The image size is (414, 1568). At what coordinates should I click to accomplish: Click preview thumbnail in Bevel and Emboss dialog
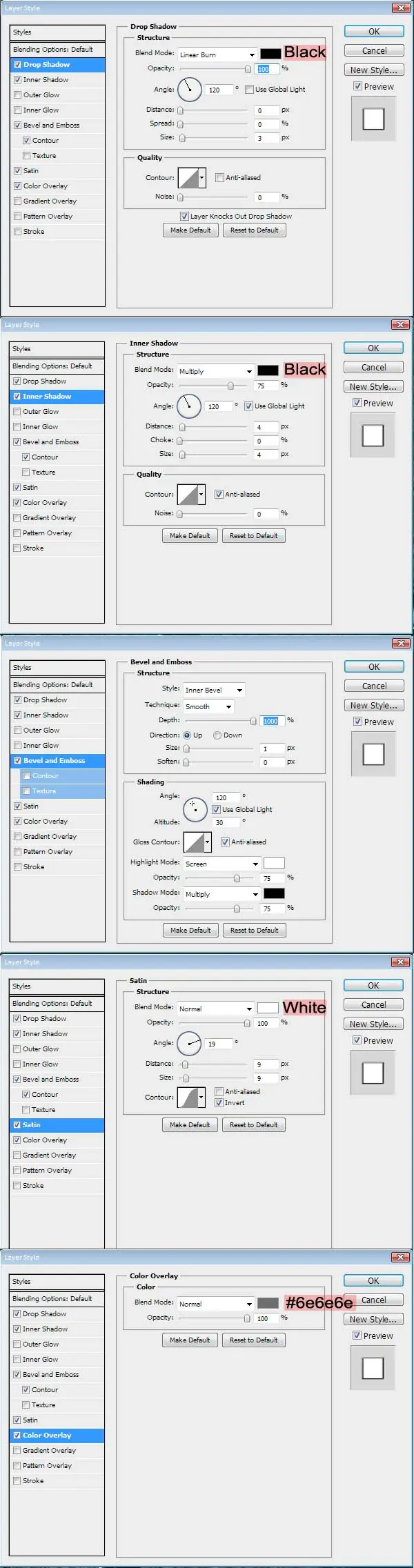[x=373, y=754]
